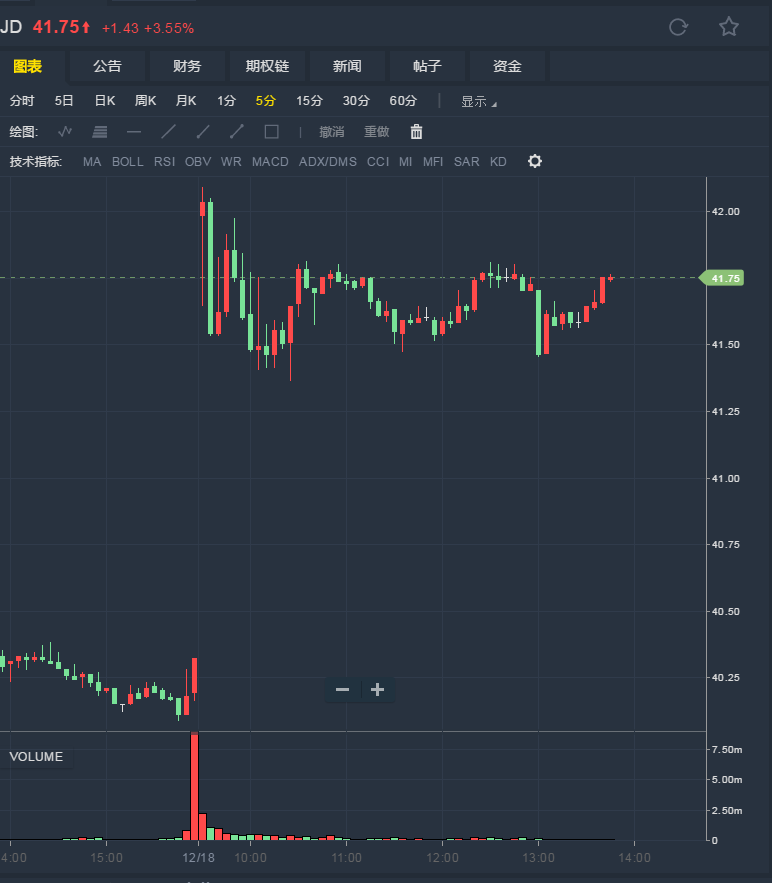Select the rectangle drawing tool

click(x=271, y=132)
